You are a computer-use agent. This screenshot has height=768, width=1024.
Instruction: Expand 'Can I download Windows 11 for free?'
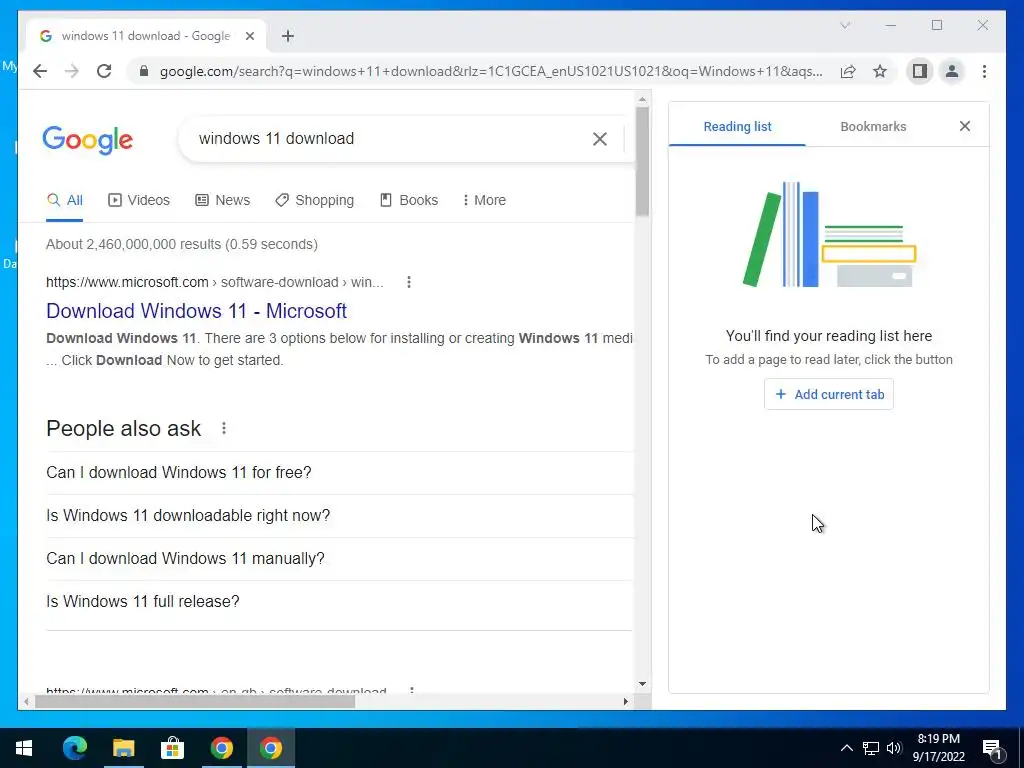340,472
